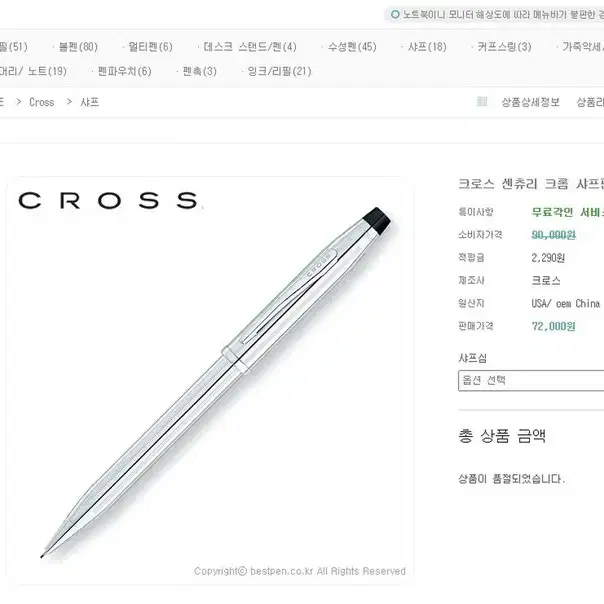Go to the 펜촉(3) category
604x604 pixels.
click(200, 71)
